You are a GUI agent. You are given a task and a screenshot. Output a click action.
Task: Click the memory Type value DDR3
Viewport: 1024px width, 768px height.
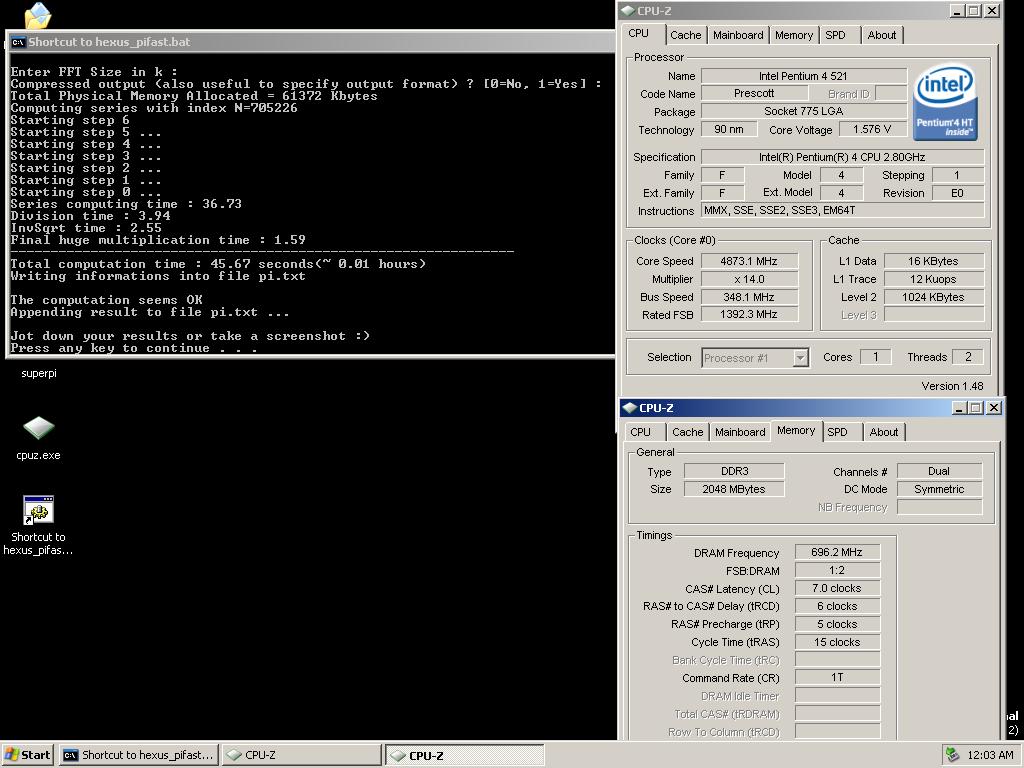point(734,471)
